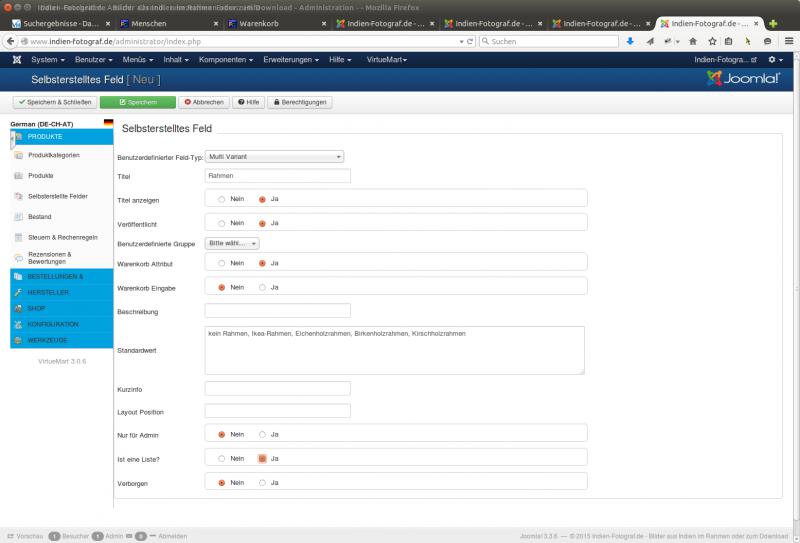Open the Benutzerdefinierter Feld-Typ dropdown

click(274, 157)
